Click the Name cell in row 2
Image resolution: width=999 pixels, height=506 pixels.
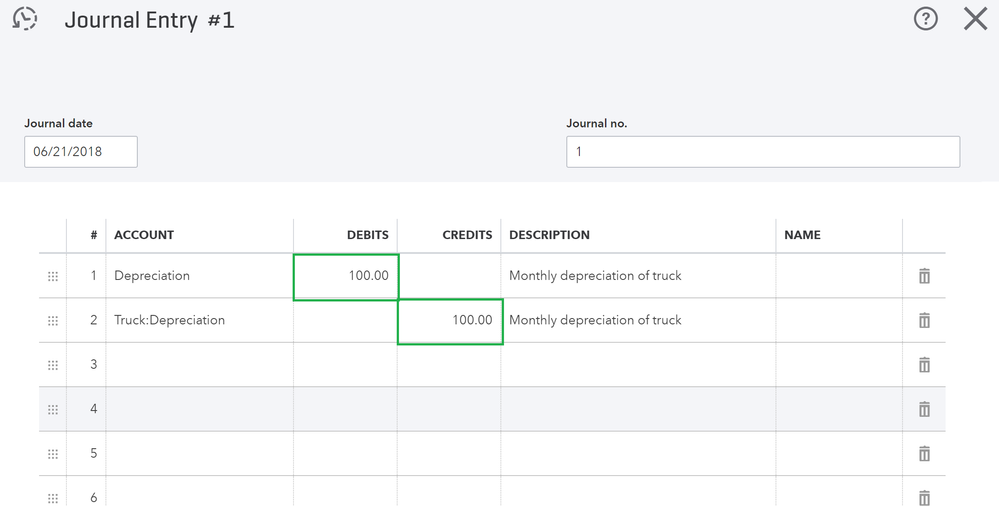(838, 320)
